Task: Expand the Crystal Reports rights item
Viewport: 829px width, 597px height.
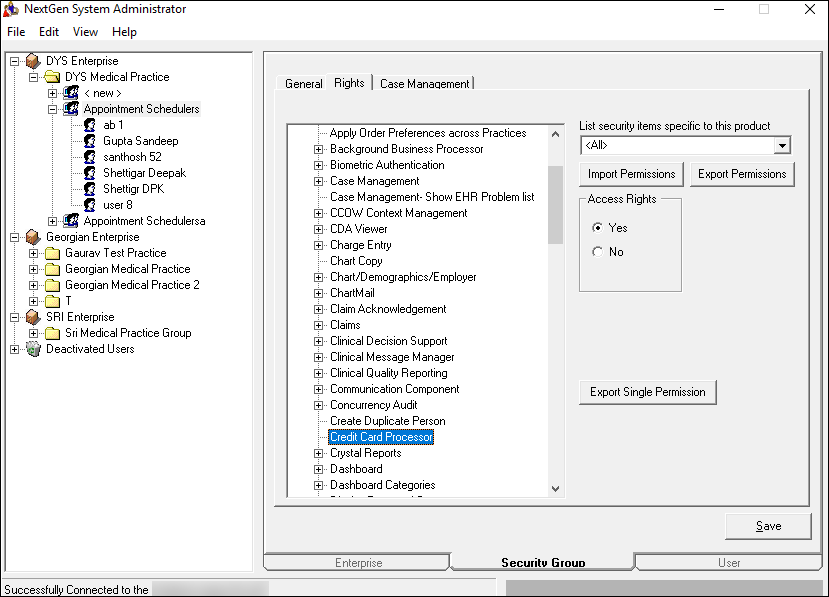Action: pyautogui.click(x=318, y=453)
